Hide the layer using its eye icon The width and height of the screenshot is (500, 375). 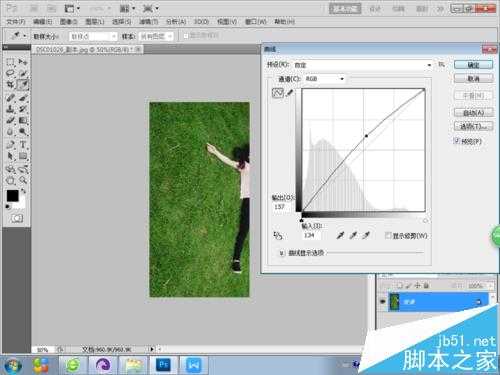tap(383, 302)
